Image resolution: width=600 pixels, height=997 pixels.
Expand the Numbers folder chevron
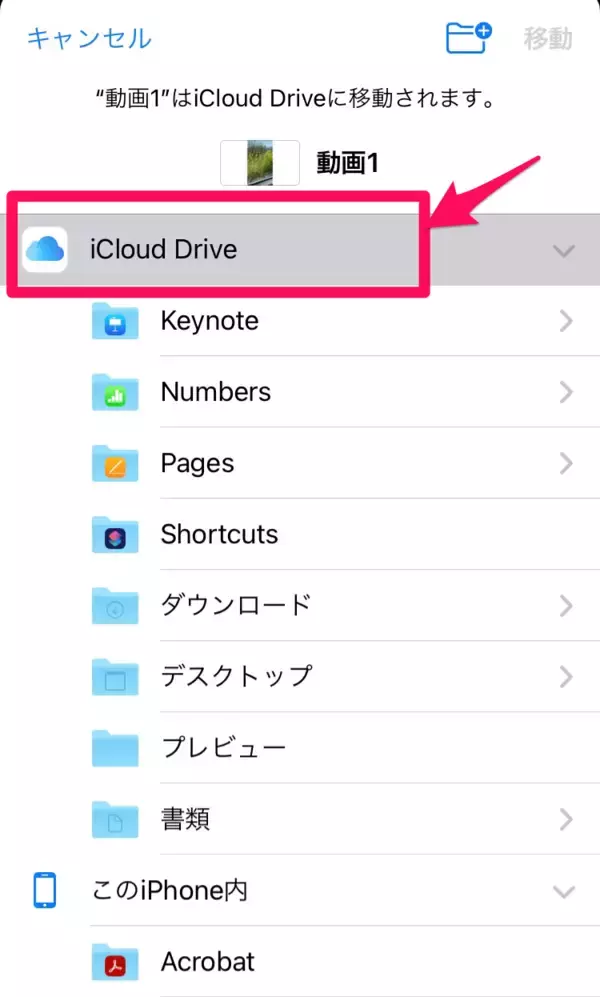tap(566, 393)
